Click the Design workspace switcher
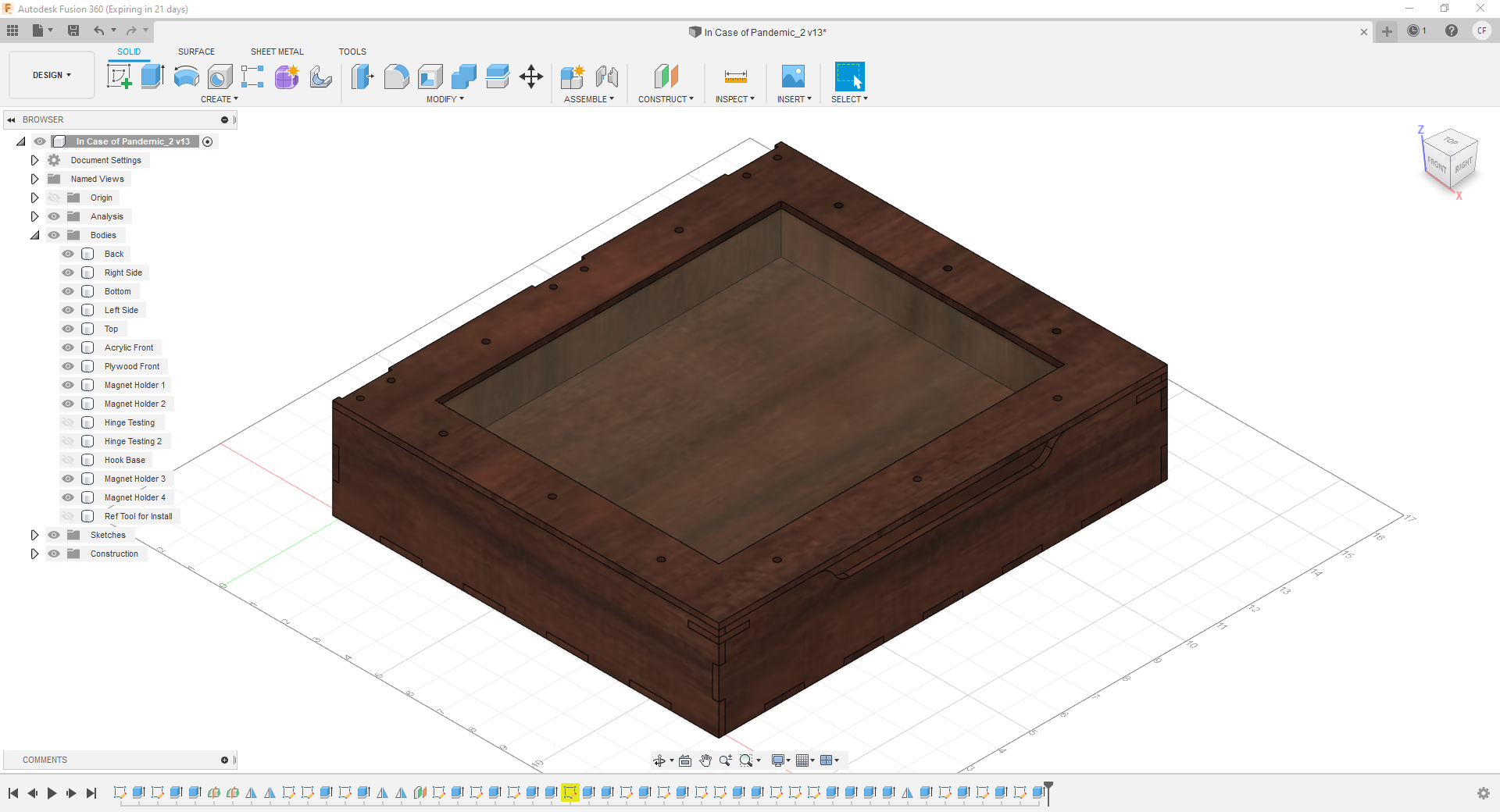This screenshot has height=812, width=1500. coord(51,75)
